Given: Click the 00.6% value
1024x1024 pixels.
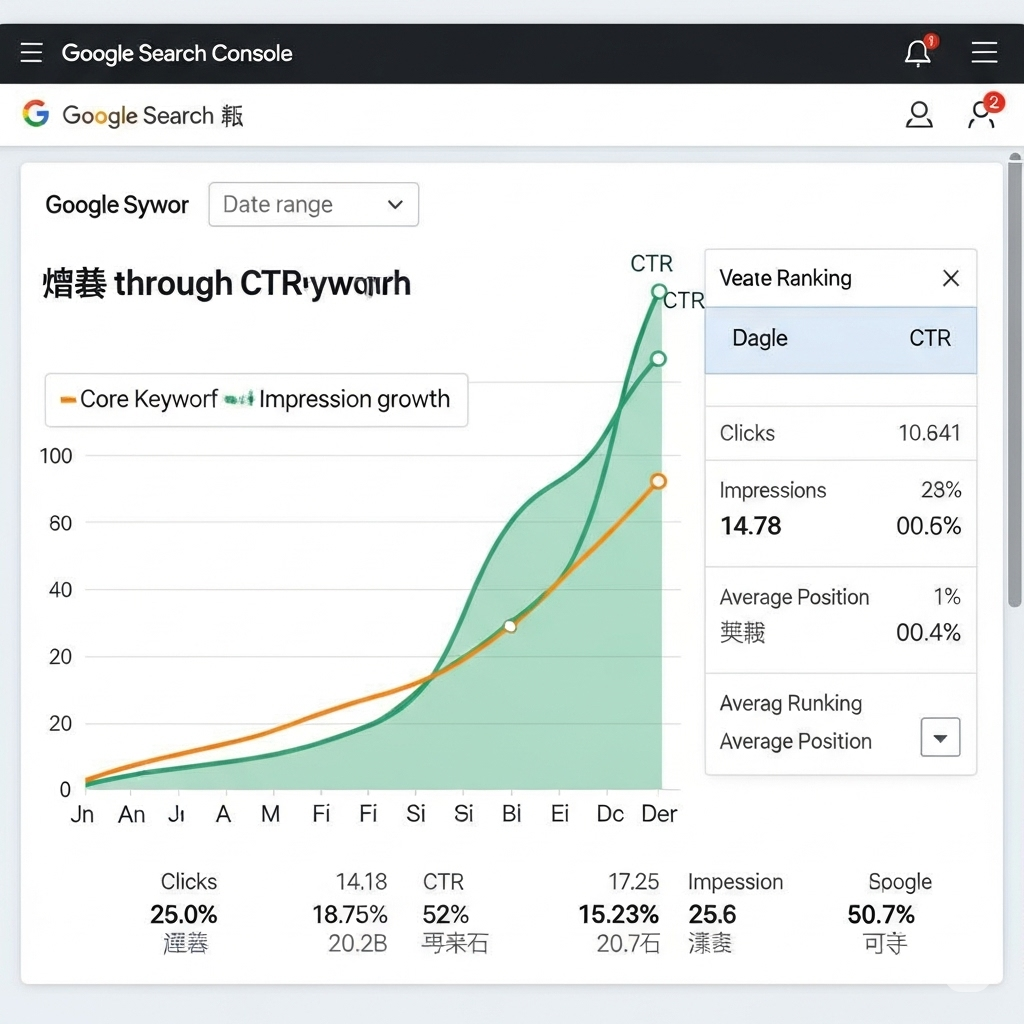Looking at the screenshot, I should [928, 526].
